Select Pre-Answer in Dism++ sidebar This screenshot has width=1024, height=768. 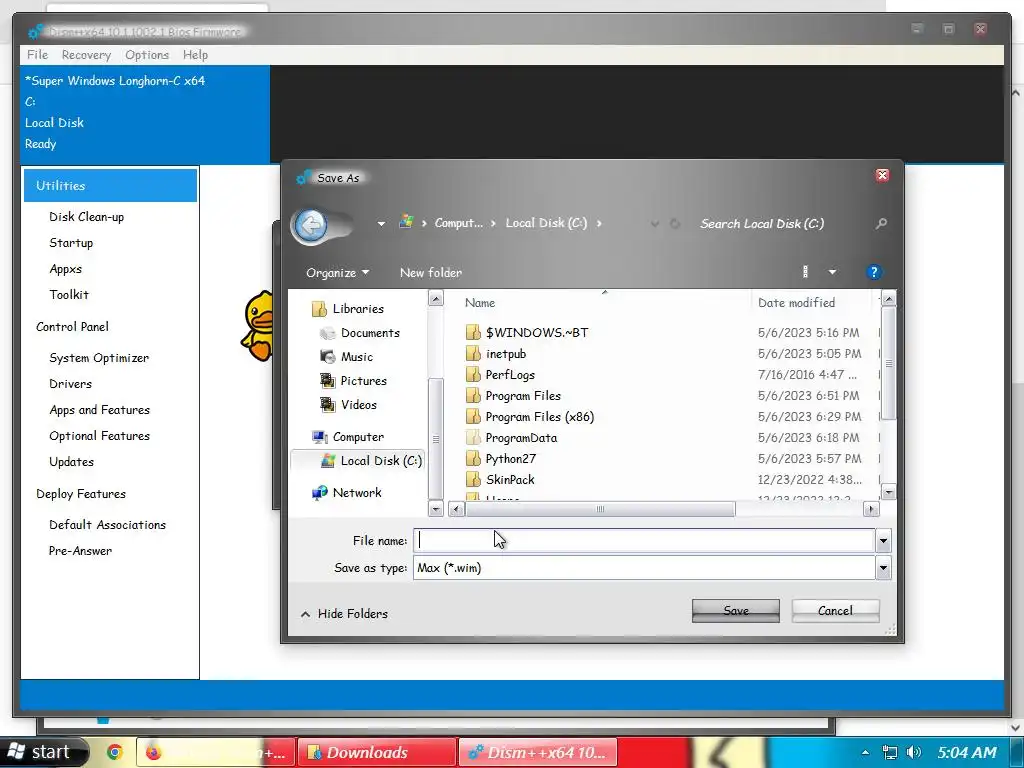[x=80, y=551]
